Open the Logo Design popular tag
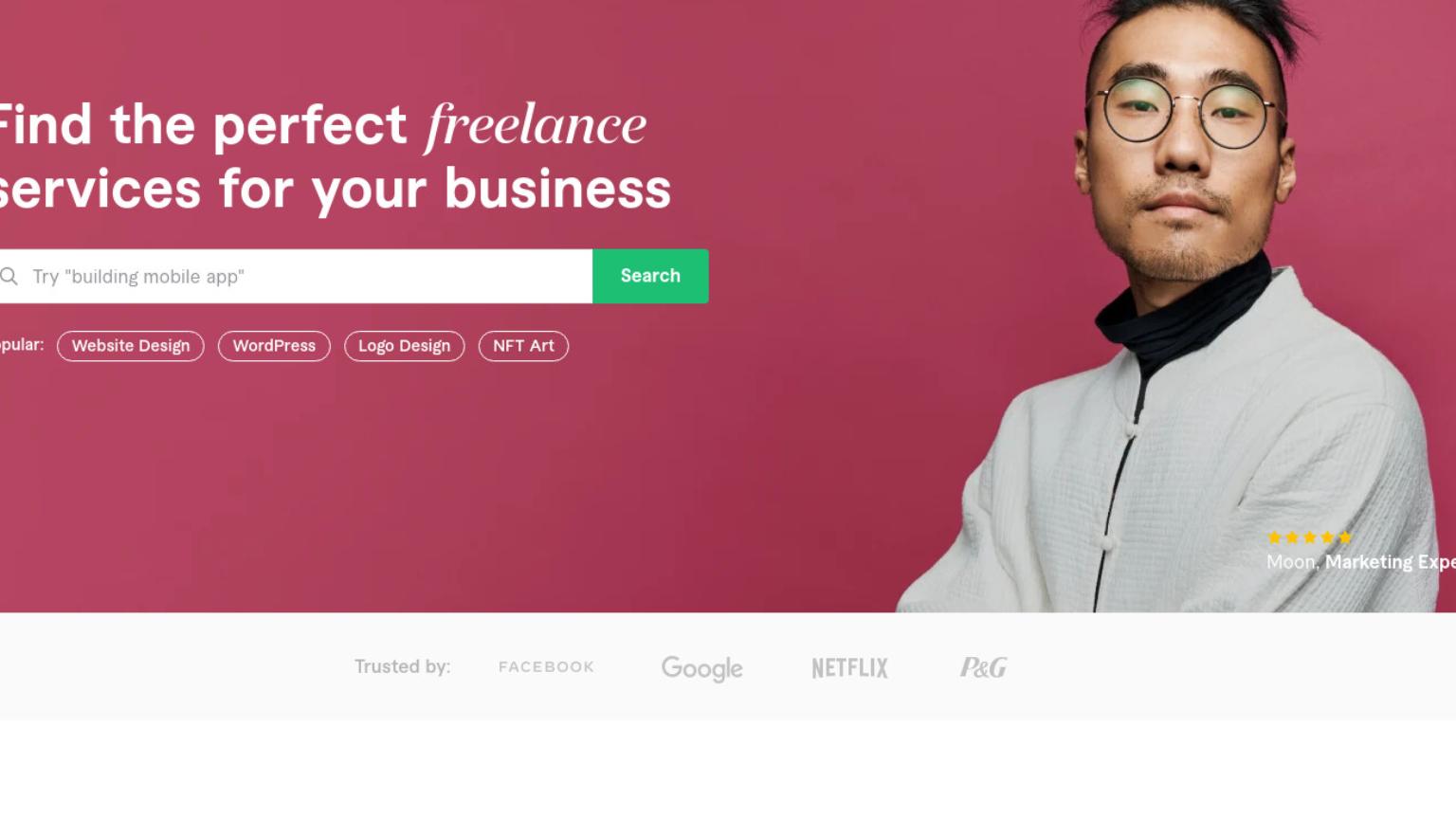This screenshot has height=819, width=1456. click(405, 346)
